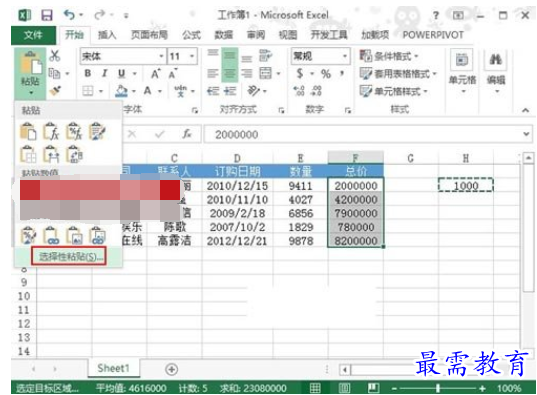
Task: Toggle Align Right
Action: tap(247, 73)
